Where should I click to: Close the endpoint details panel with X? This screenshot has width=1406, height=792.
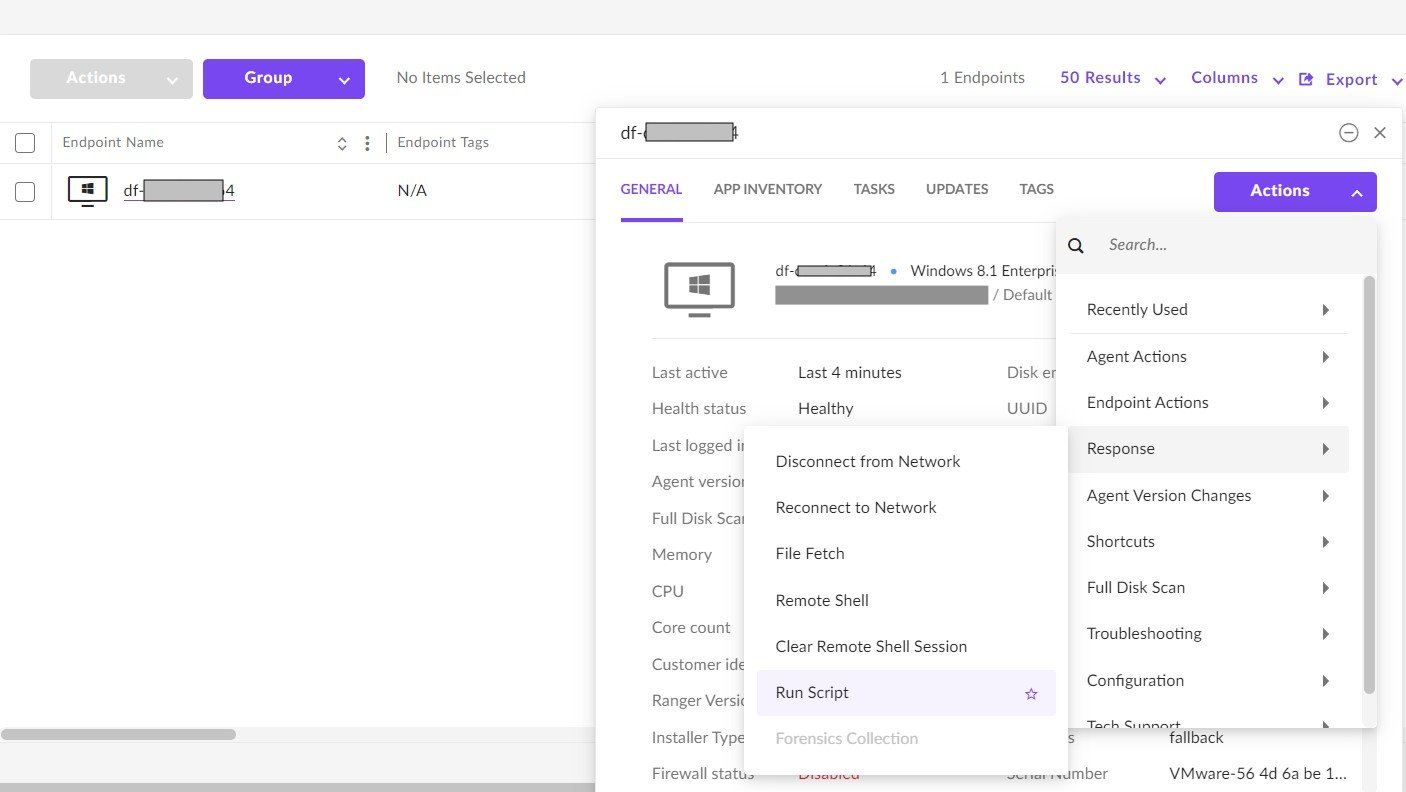pyautogui.click(x=1380, y=133)
